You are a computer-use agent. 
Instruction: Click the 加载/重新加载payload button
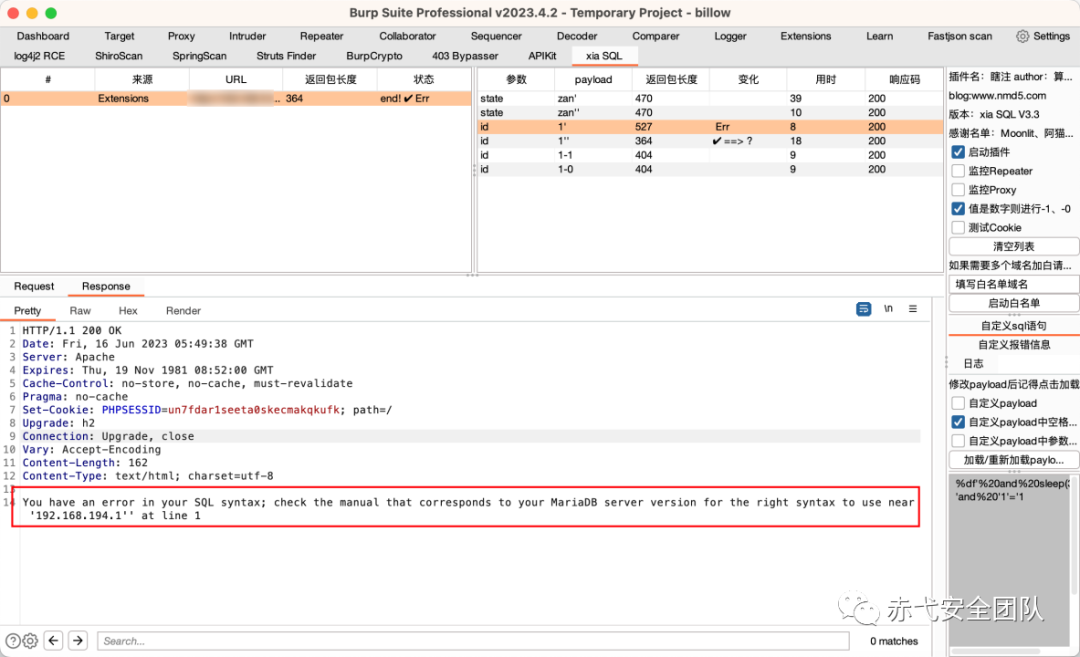tap(1014, 459)
